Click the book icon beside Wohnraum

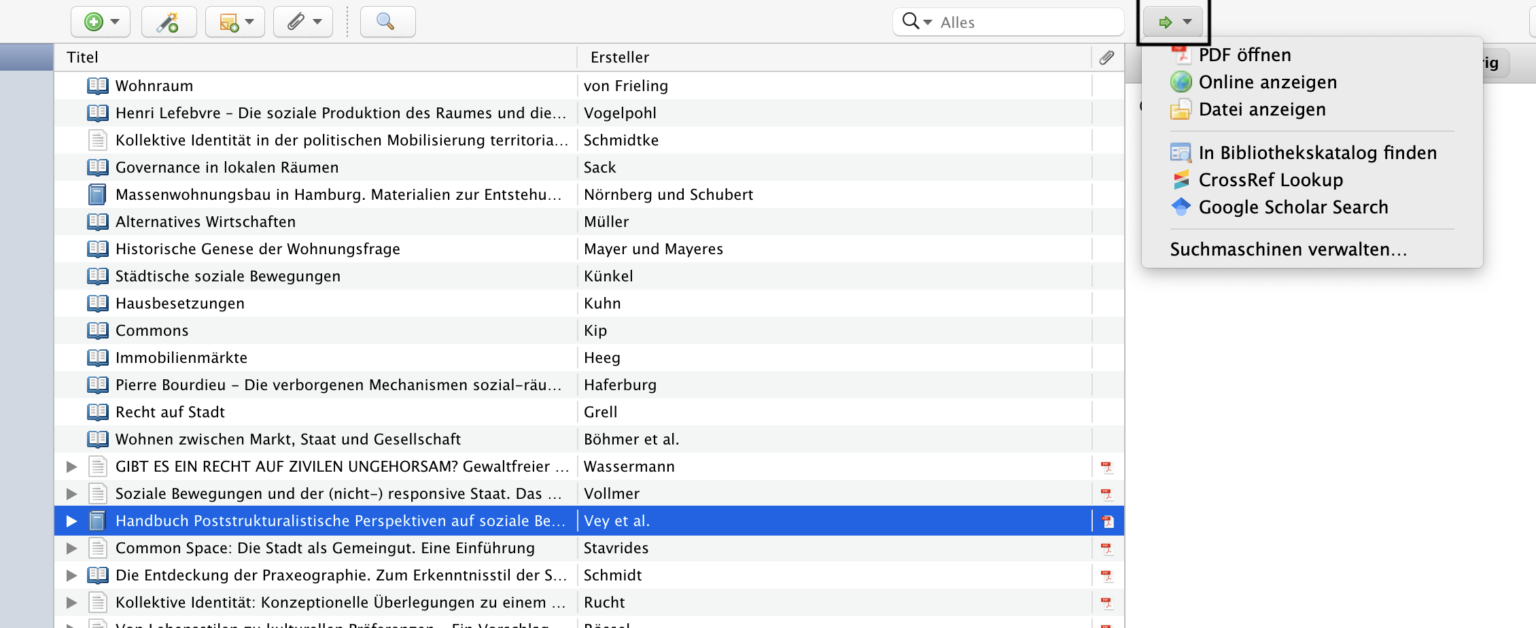pos(97,85)
